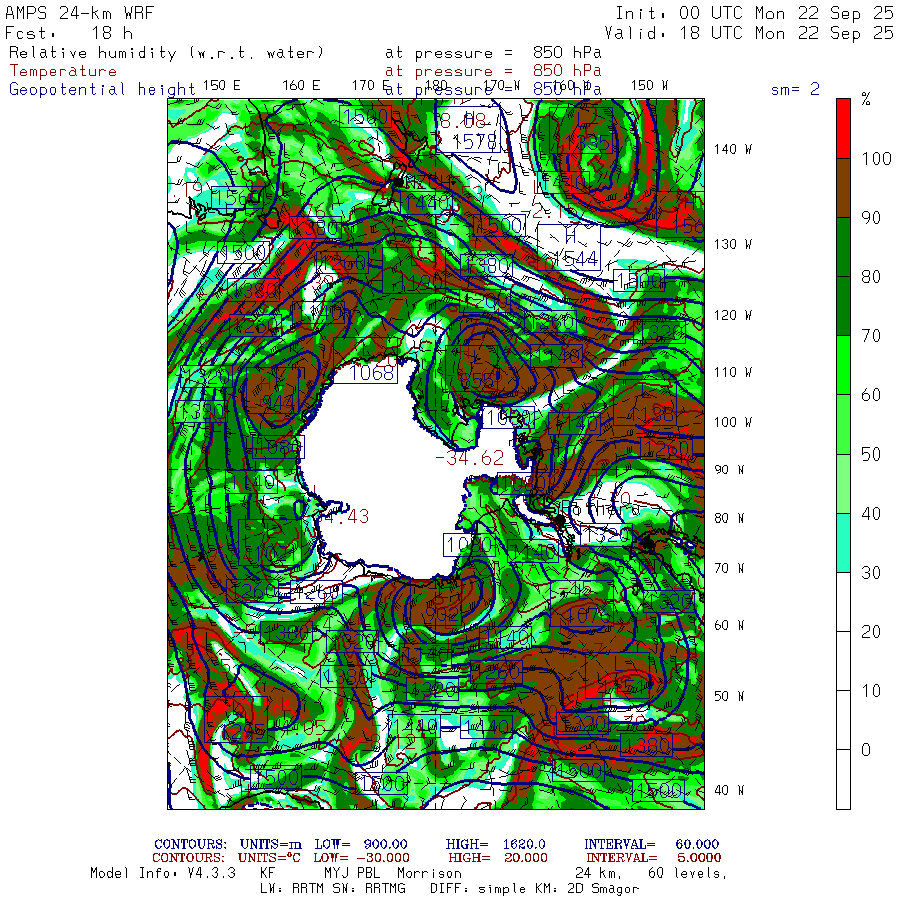
Task: Click the '-34.62' temperature value on Antarctica
Action: (x=470, y=457)
